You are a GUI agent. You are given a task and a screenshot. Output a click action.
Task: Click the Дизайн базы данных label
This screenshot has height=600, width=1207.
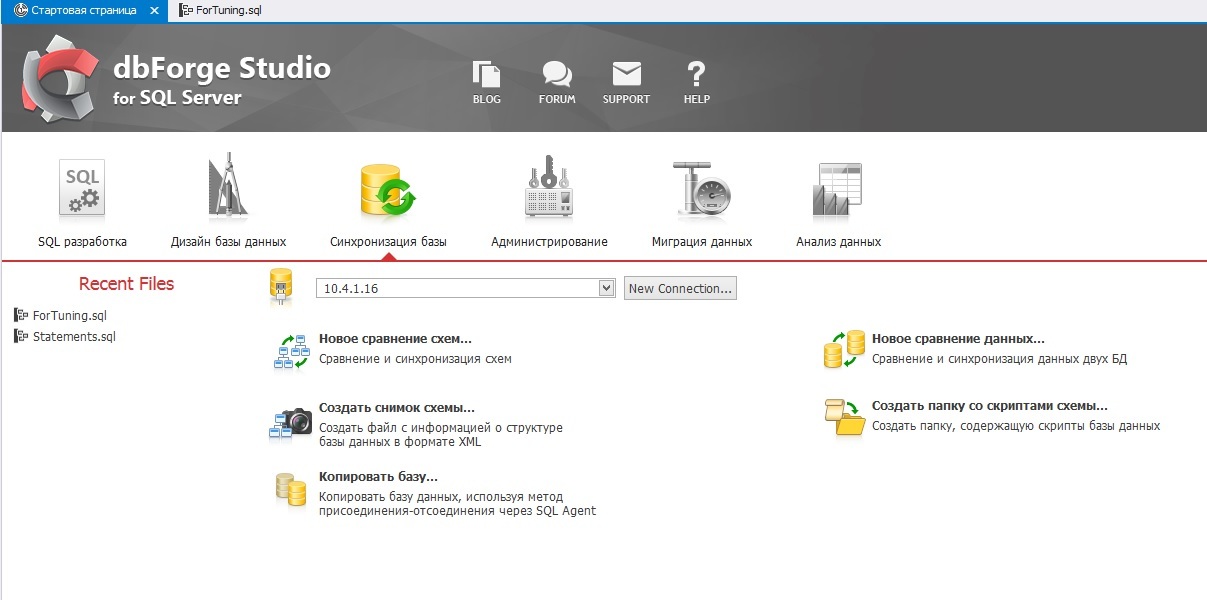click(228, 242)
